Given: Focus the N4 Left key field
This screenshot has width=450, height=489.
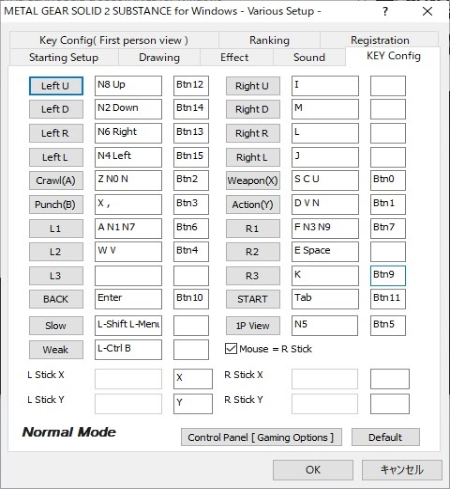Looking at the screenshot, I should click(x=128, y=157).
